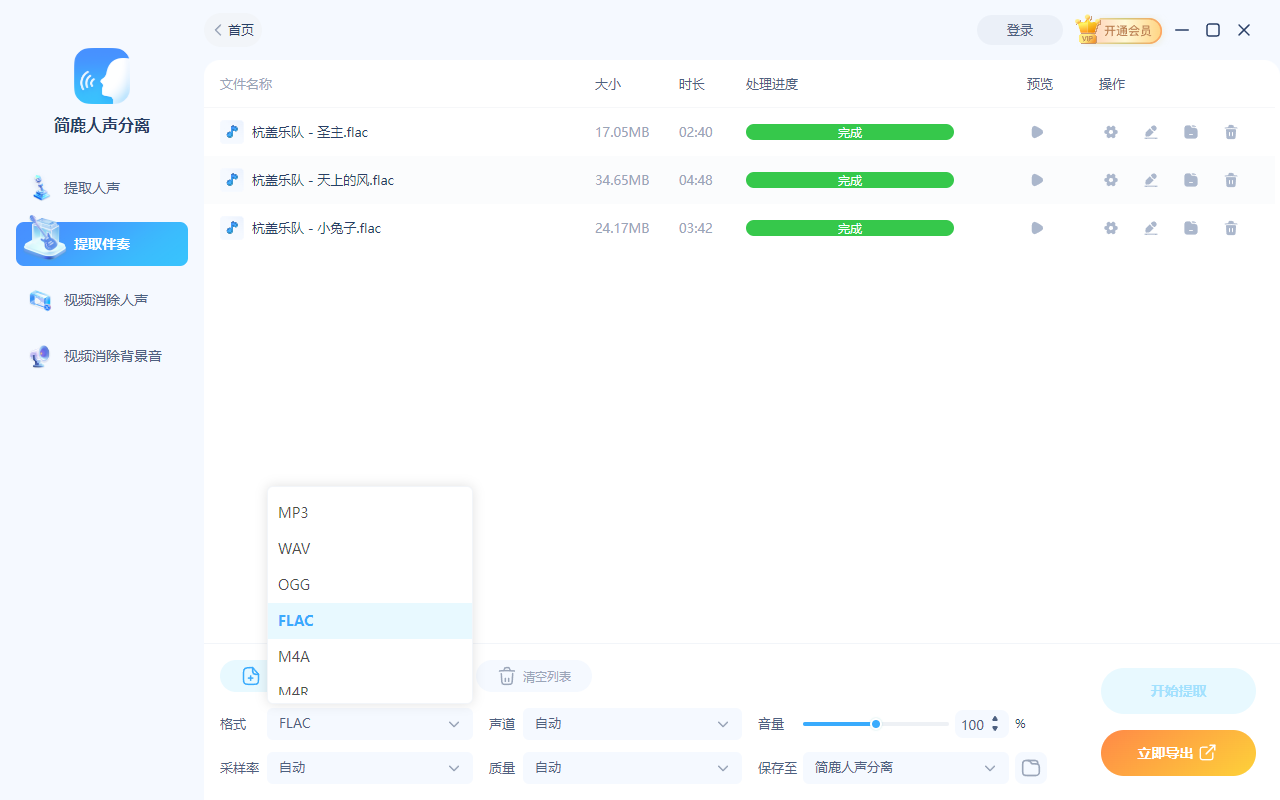The height and width of the screenshot is (800, 1280).
Task: Switch to 提取人声 sidebar tab
Action: click(x=102, y=188)
